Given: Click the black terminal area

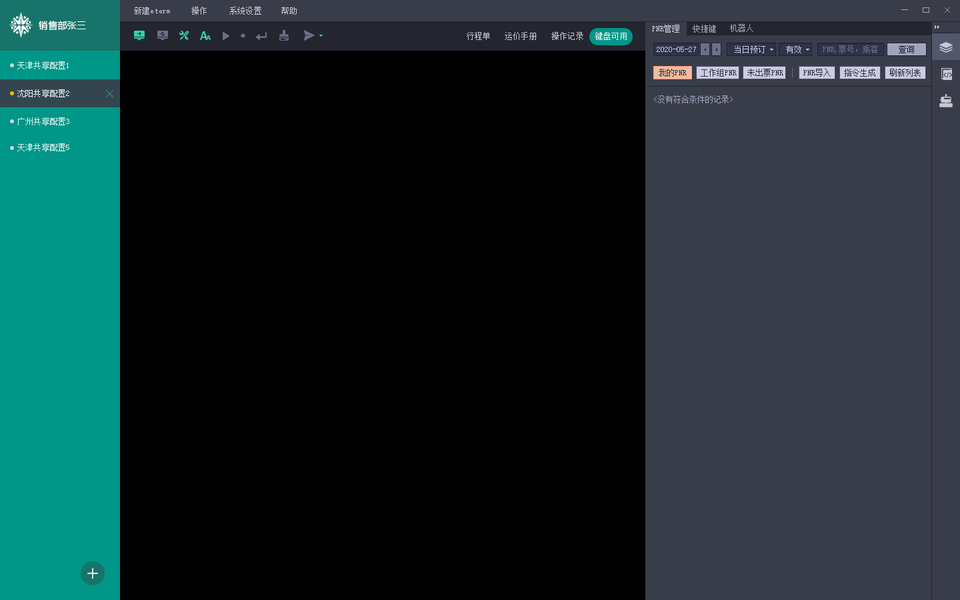Looking at the screenshot, I should pos(383,325).
